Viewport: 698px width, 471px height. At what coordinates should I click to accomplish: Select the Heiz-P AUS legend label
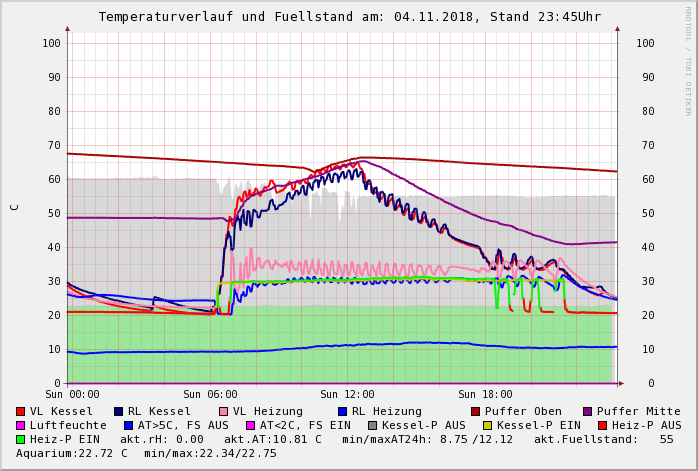pyautogui.click(x=646, y=425)
